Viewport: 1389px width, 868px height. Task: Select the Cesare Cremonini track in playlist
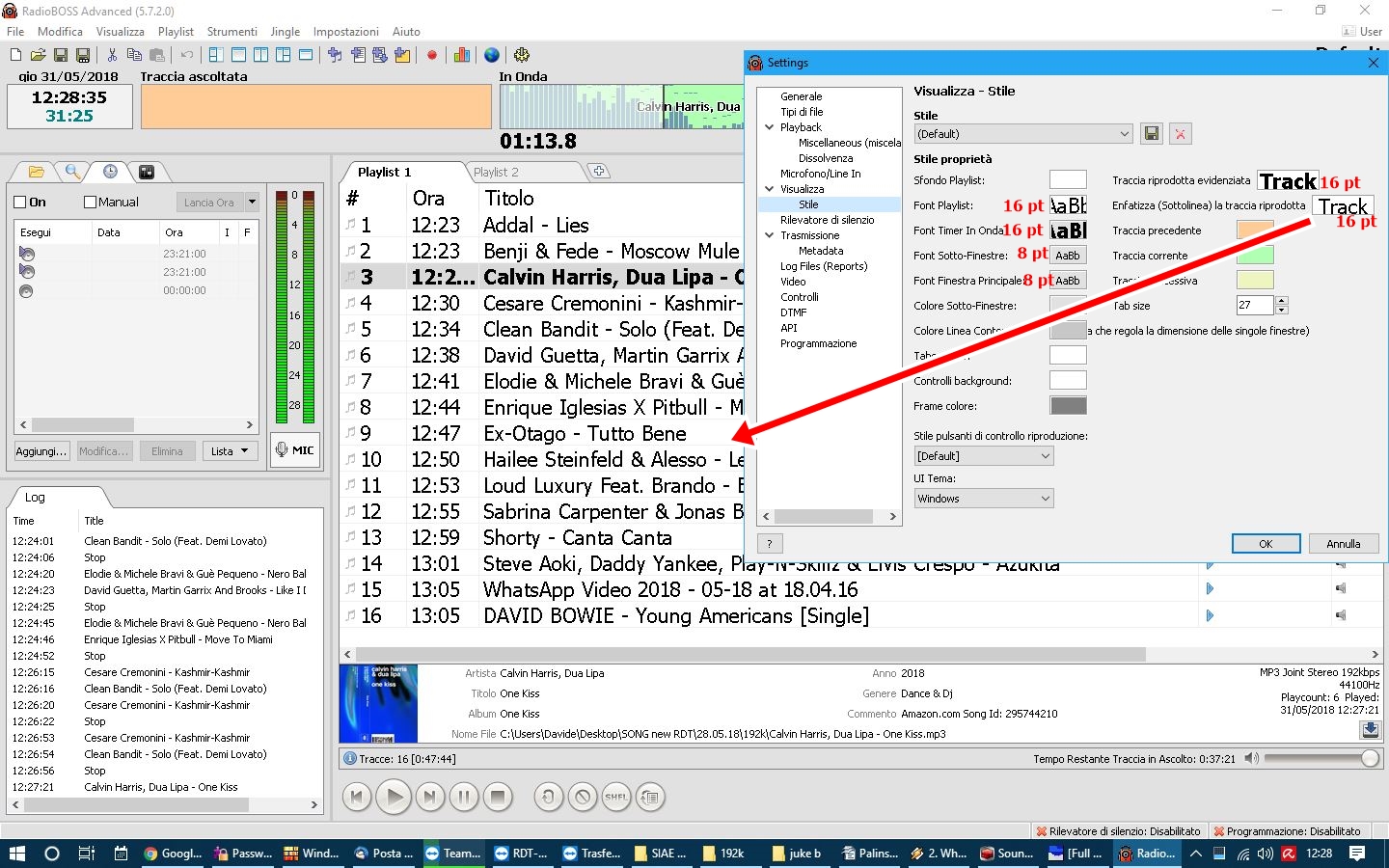[543, 303]
